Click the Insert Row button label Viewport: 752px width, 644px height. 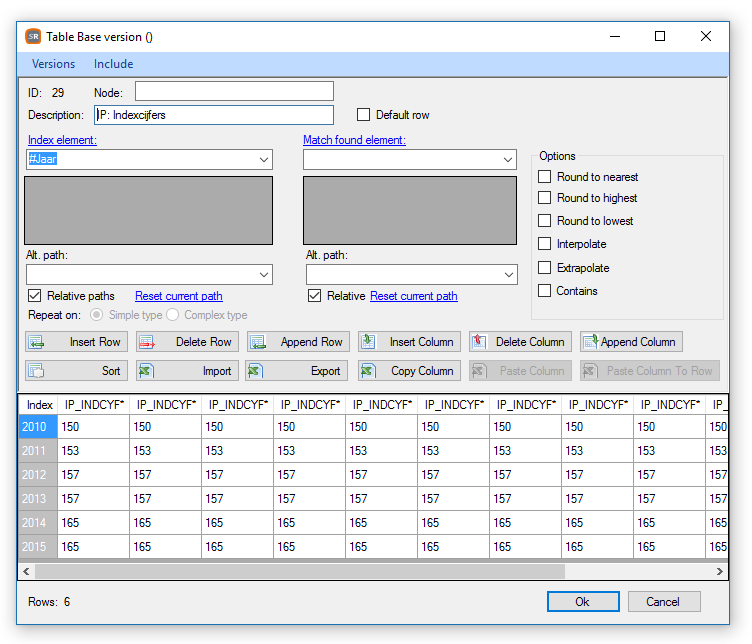click(x=95, y=342)
